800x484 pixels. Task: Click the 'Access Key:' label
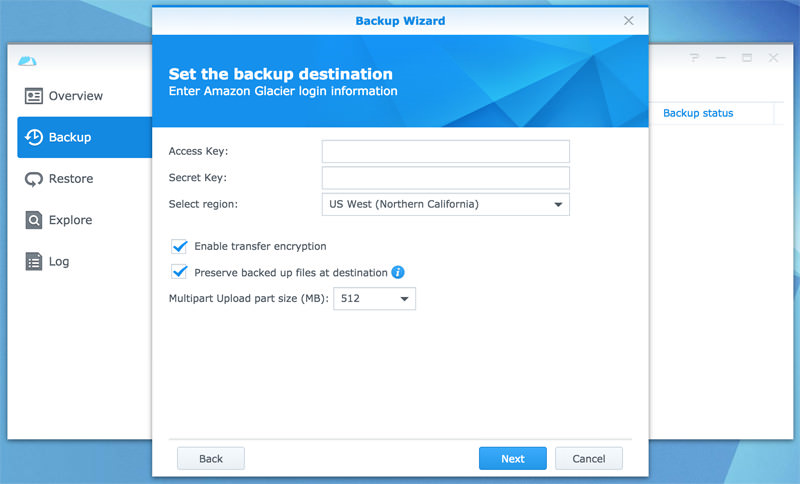click(x=198, y=151)
